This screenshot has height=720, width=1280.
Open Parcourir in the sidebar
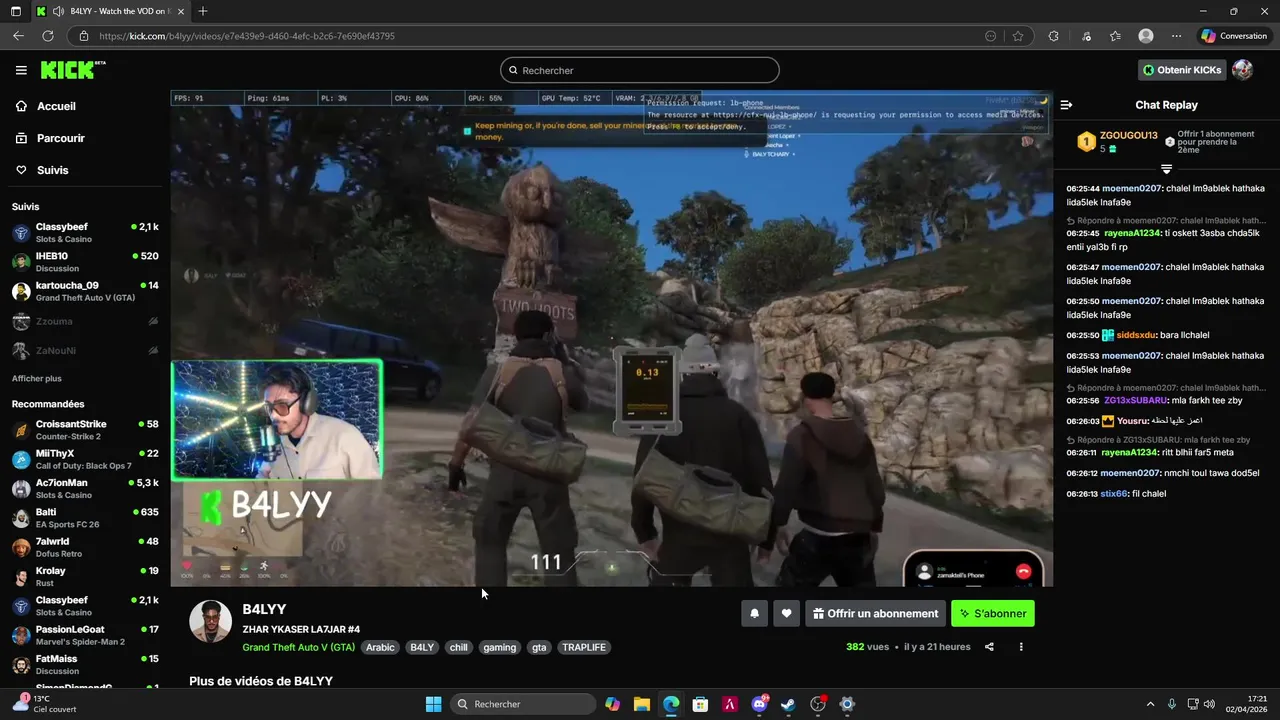[x=60, y=138]
